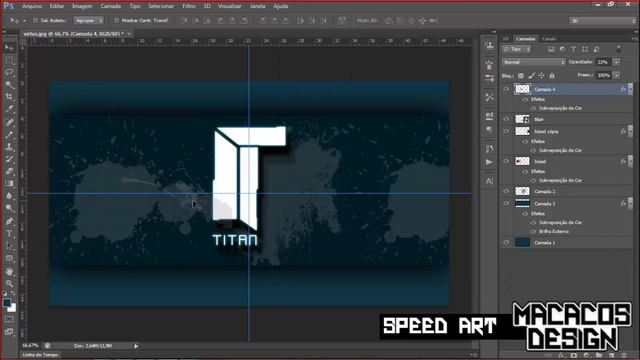640x360 pixels.
Task: Collapse effects of Camada 3 layer
Action: click(x=631, y=203)
